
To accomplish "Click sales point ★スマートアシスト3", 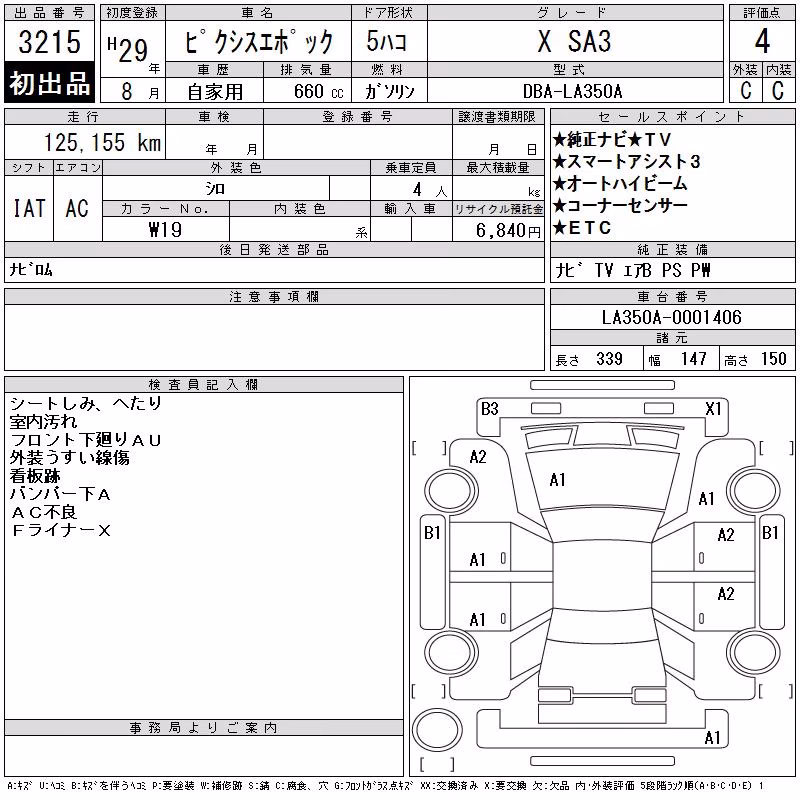I will (627, 161).
